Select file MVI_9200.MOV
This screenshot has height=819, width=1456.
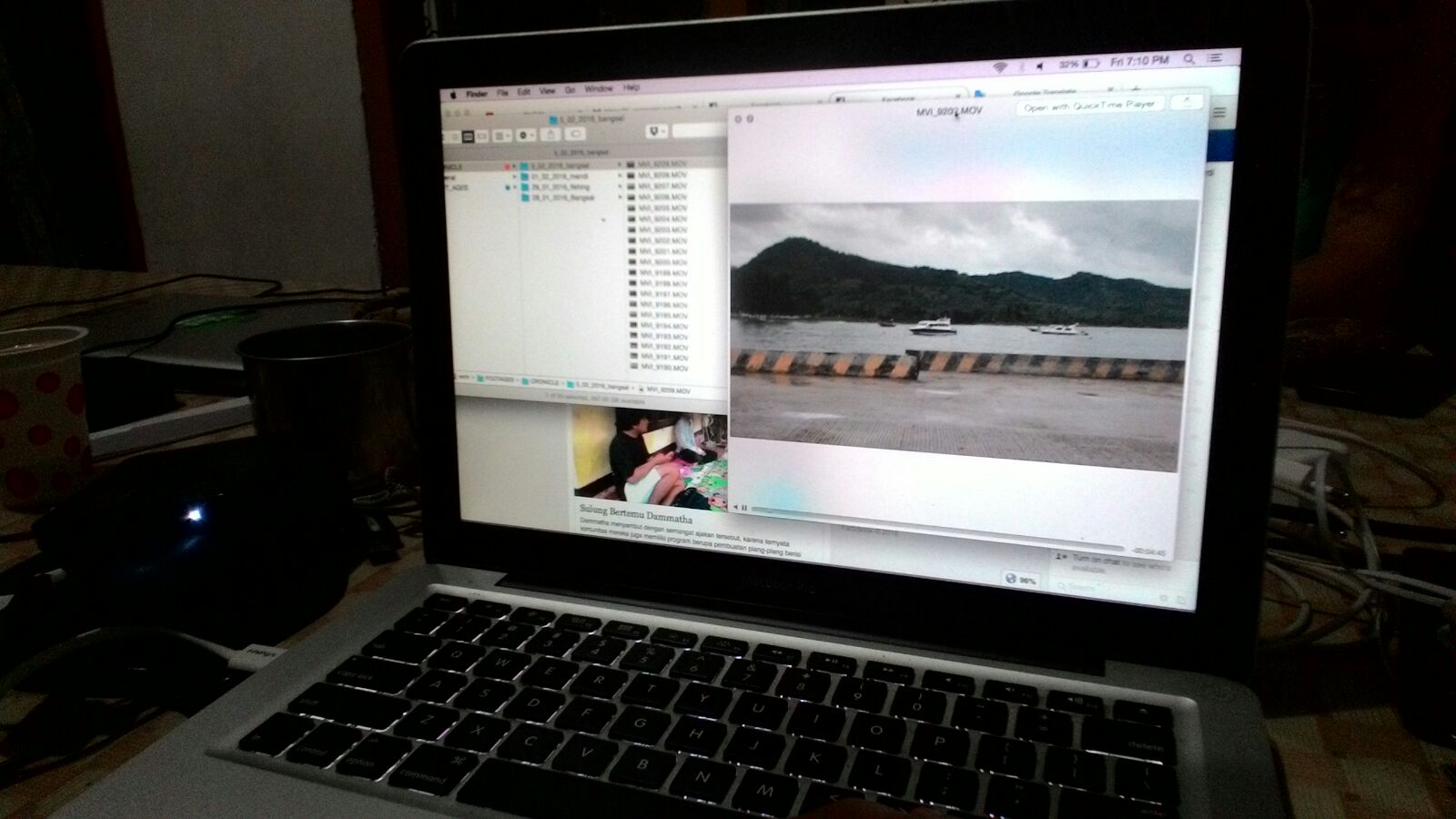coord(658,262)
